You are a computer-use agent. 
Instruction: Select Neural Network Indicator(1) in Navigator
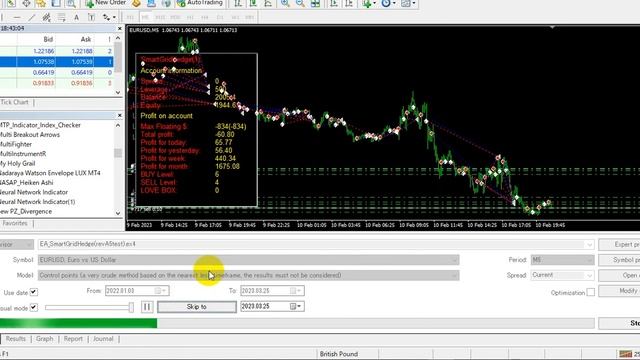(x=38, y=202)
